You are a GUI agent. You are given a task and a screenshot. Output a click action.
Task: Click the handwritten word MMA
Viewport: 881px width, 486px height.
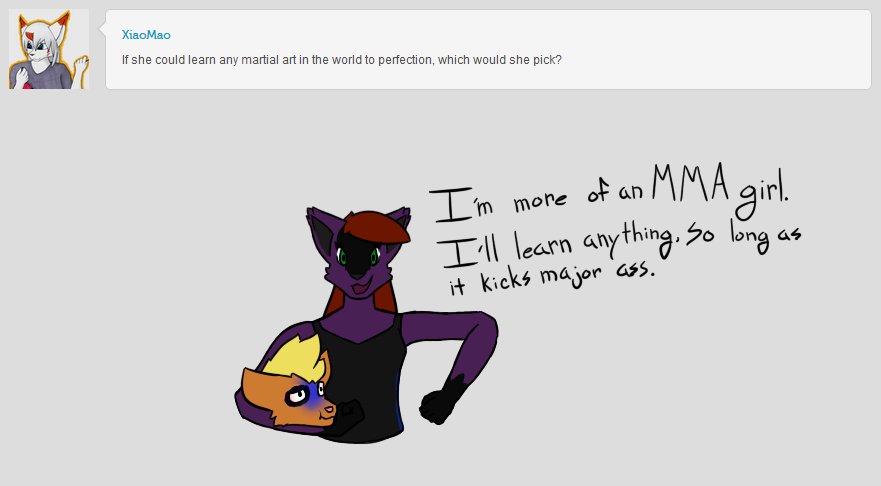pos(691,182)
